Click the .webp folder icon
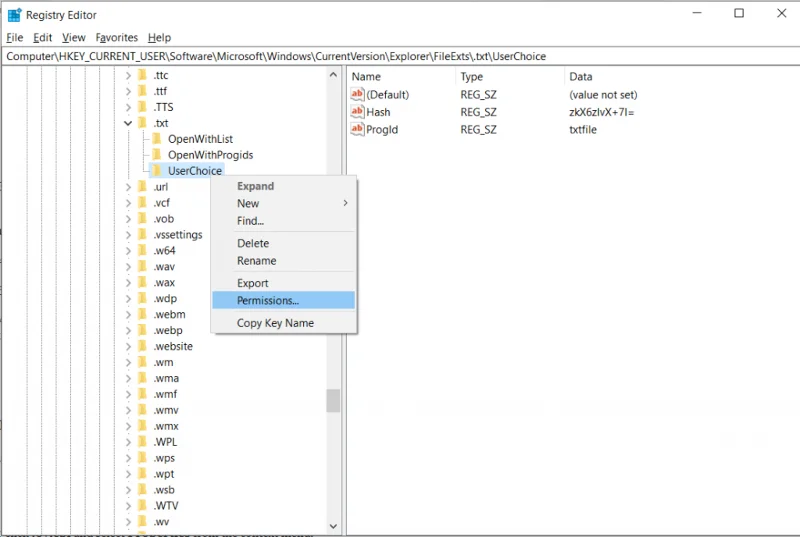800x537 pixels. point(143,330)
